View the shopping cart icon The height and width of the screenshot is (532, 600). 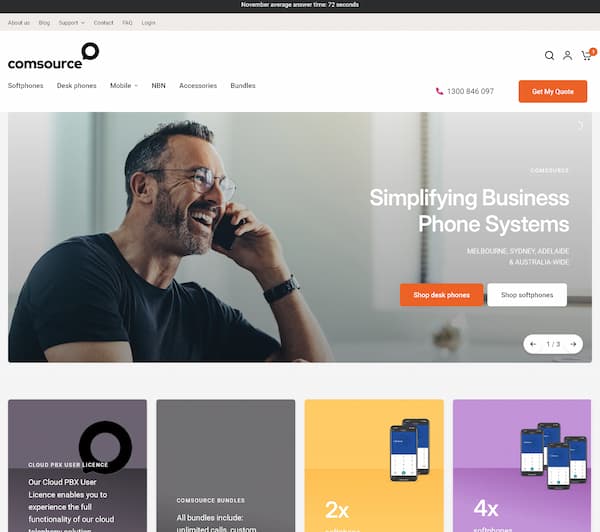[x=586, y=56]
